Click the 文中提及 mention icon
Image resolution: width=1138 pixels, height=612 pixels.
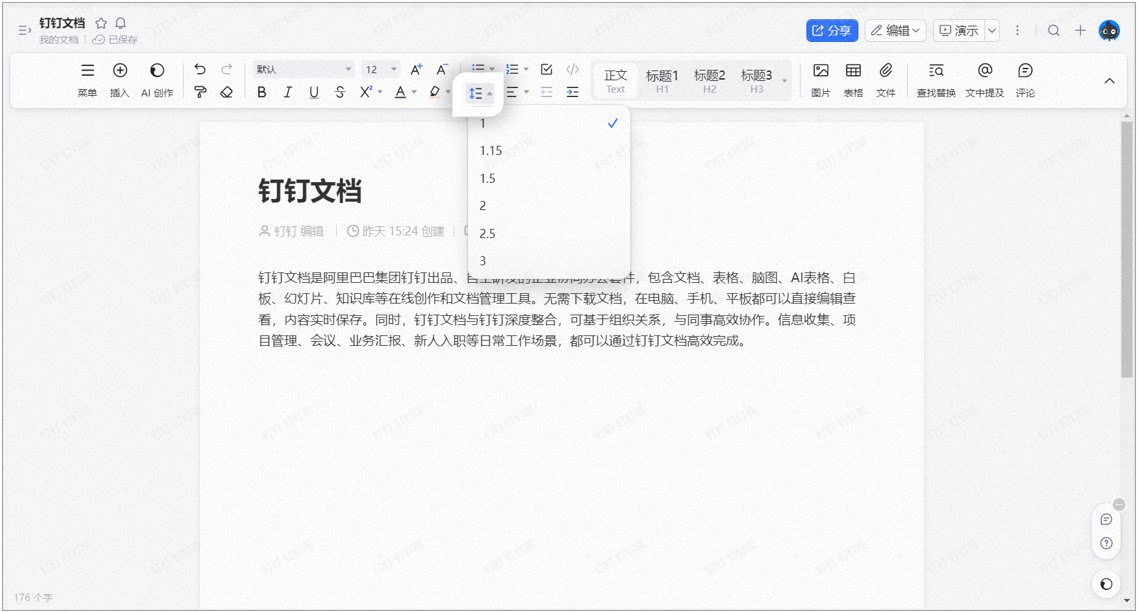click(x=984, y=80)
